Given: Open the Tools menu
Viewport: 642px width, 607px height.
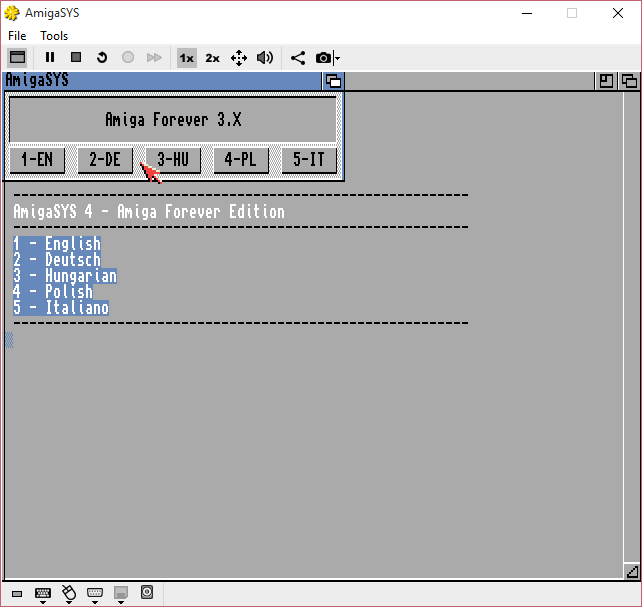Looking at the screenshot, I should coord(54,36).
